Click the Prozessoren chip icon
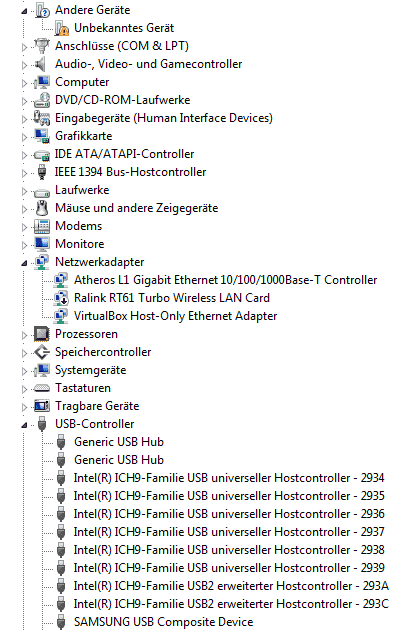The width and height of the screenshot is (399, 631). pos(42,334)
